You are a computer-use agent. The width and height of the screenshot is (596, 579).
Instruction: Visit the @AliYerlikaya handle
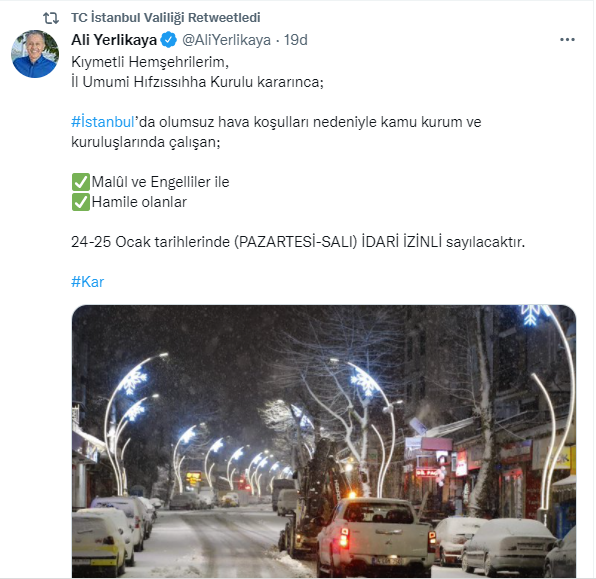[x=227, y=40]
